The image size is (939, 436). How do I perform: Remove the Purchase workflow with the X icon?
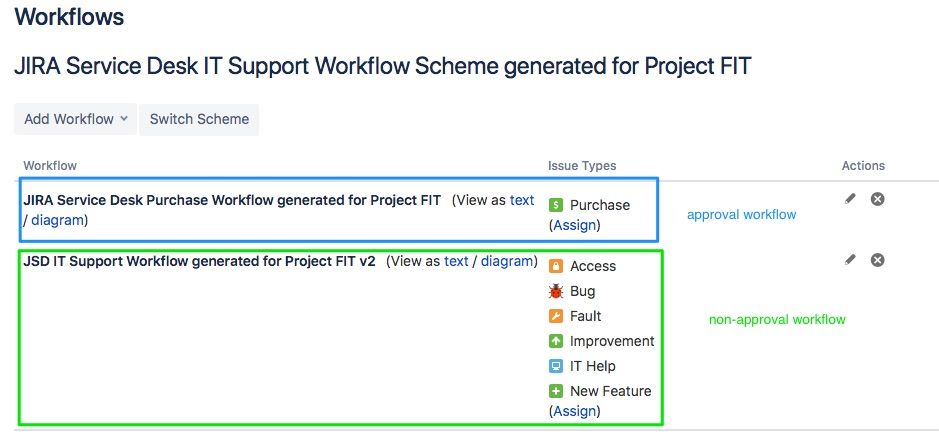877,199
